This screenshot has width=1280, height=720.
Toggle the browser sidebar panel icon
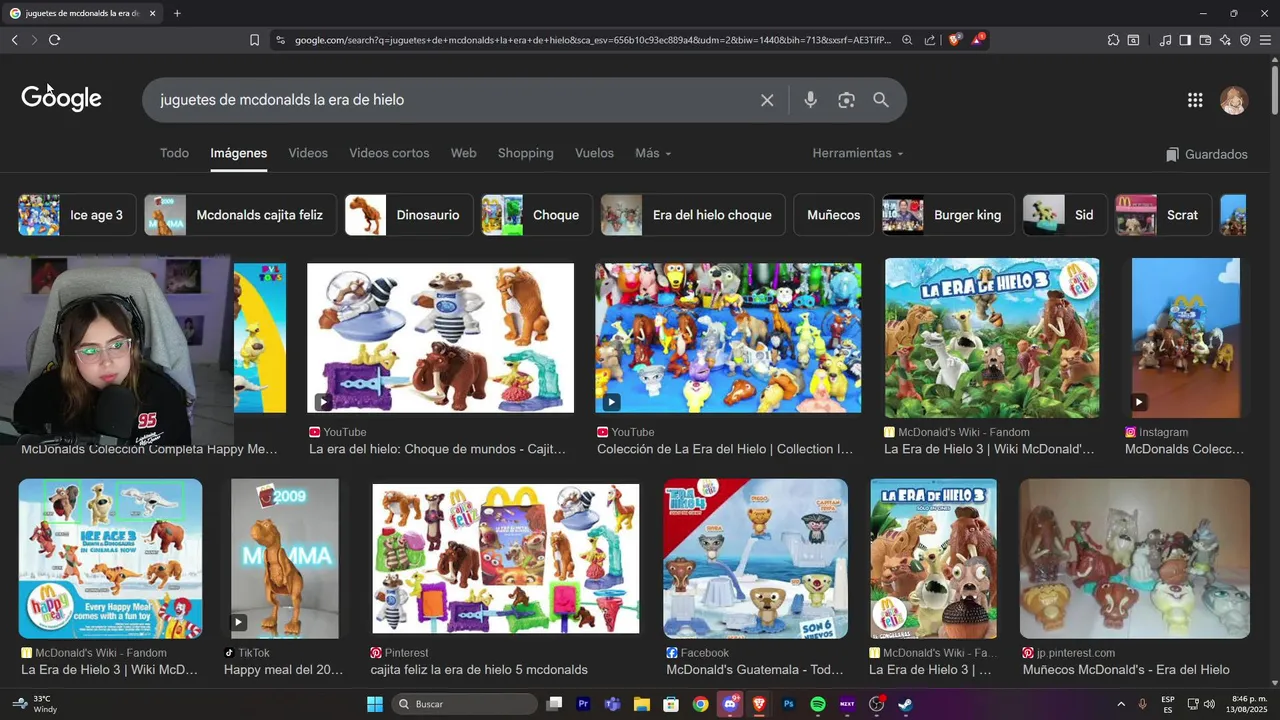point(1185,40)
